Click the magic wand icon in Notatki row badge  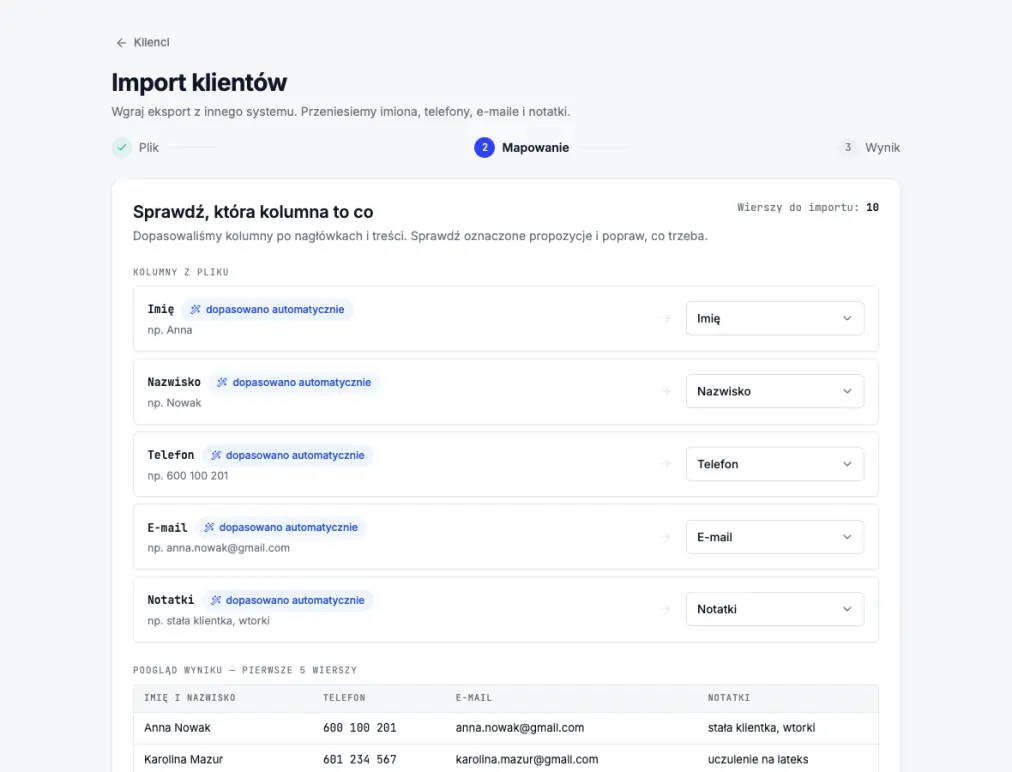(x=215, y=600)
